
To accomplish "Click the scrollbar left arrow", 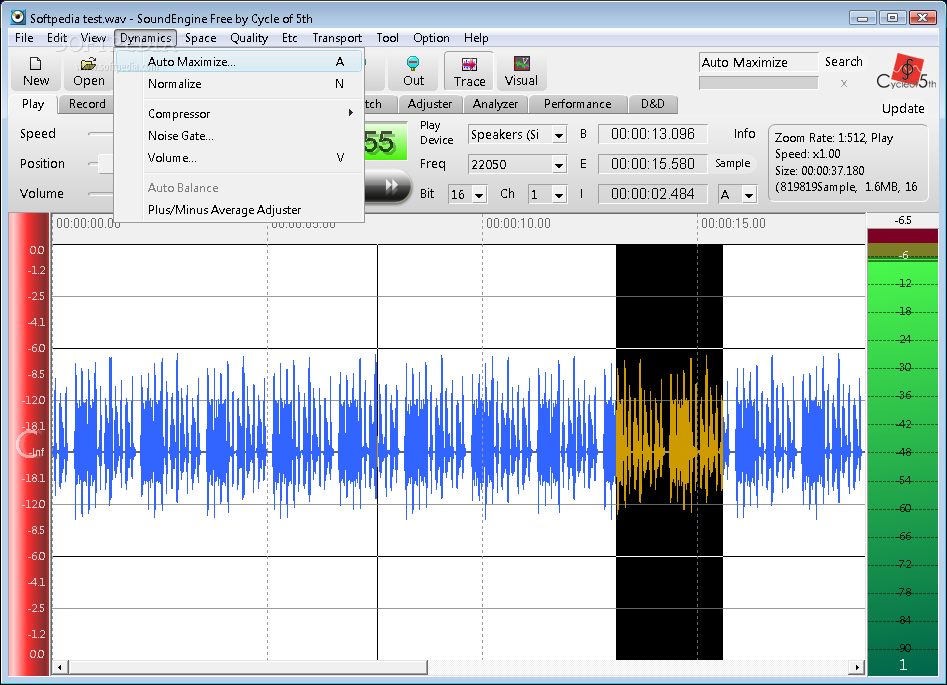I will 60,667.
